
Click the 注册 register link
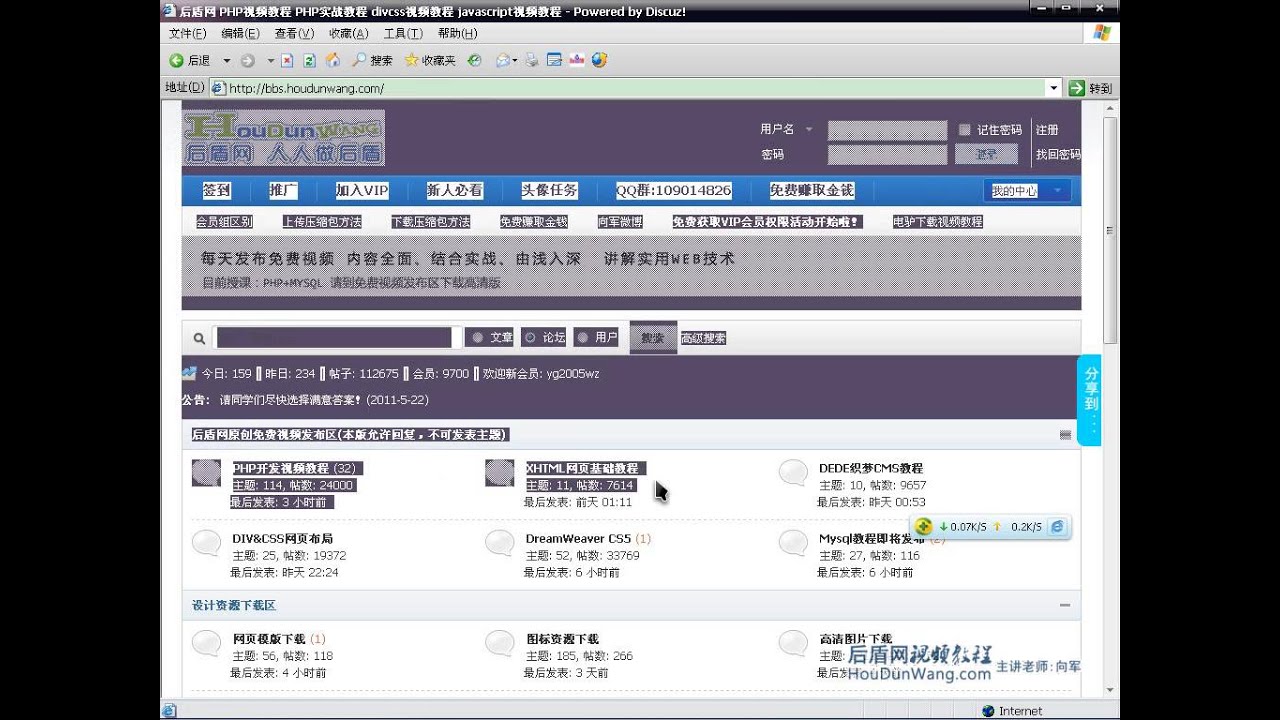pyautogui.click(x=1047, y=130)
